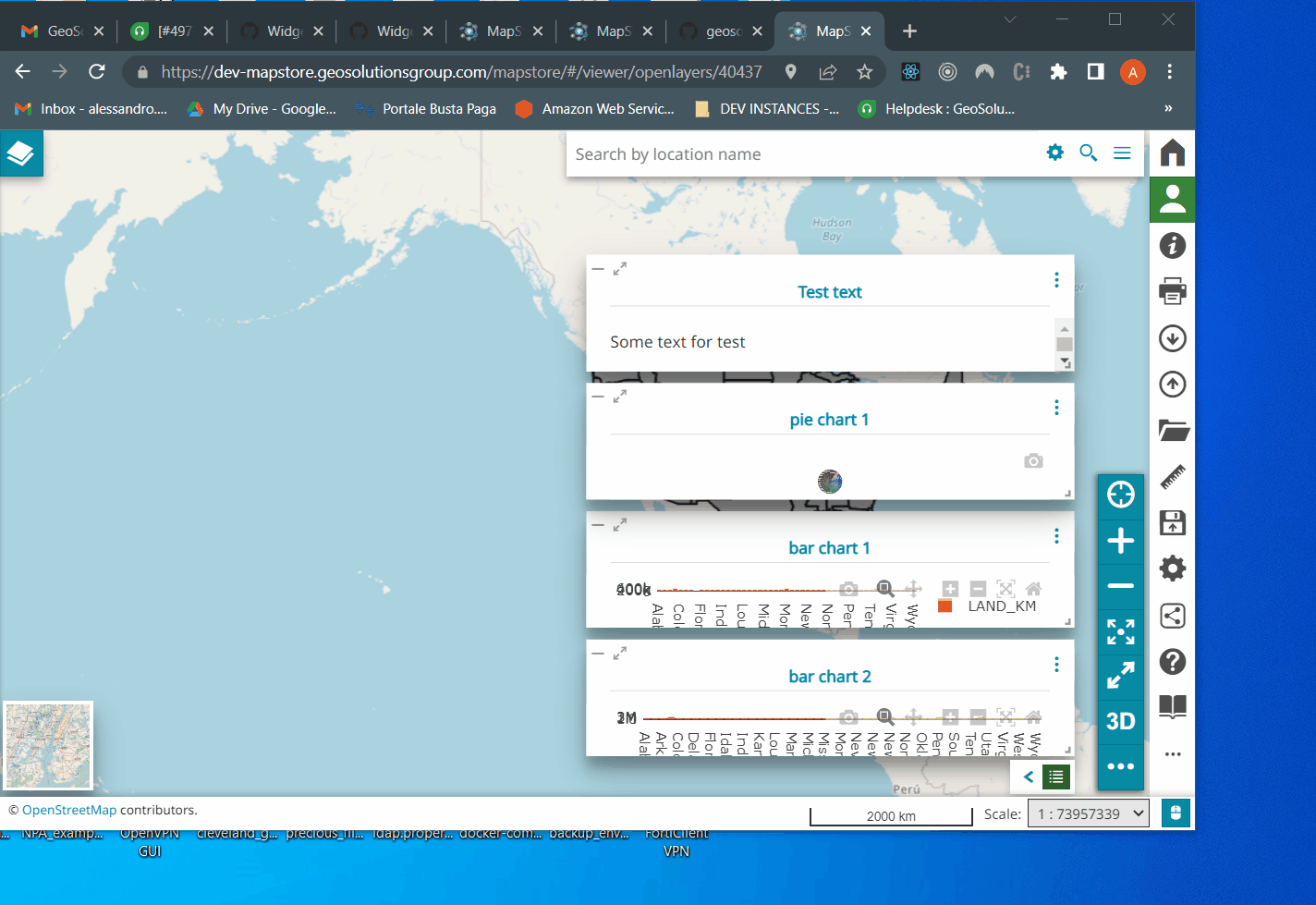Collapse the bar chart 2 widget
The image size is (1316, 905).
(598, 654)
